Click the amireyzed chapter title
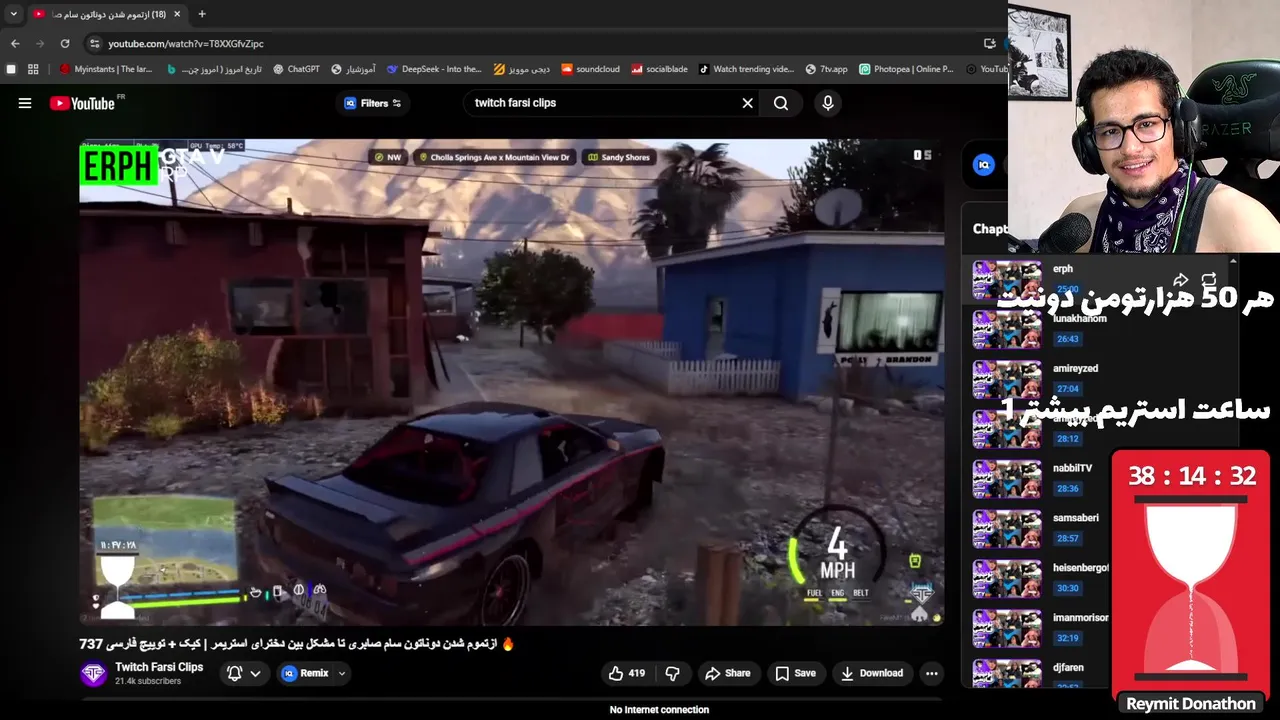1280x720 pixels. tap(1075, 368)
